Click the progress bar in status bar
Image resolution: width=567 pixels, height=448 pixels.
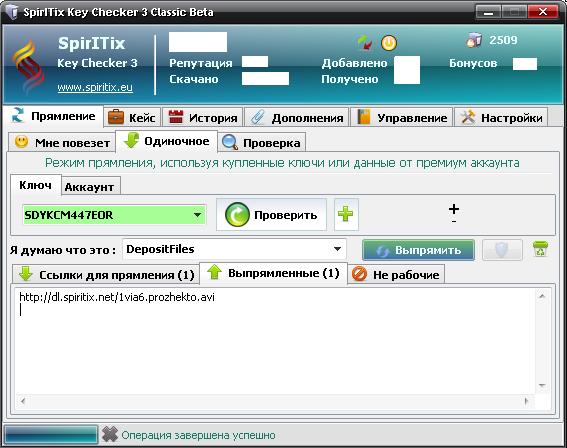(51, 434)
